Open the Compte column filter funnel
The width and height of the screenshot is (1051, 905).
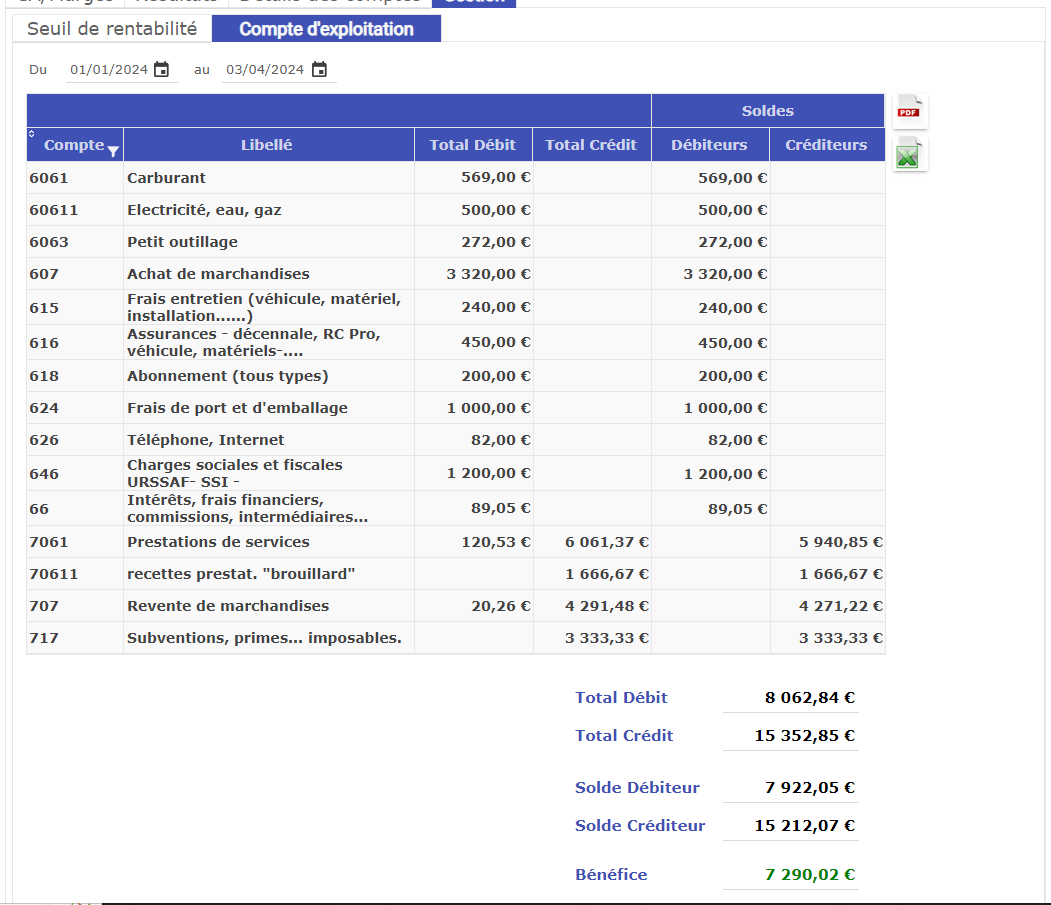click(113, 151)
